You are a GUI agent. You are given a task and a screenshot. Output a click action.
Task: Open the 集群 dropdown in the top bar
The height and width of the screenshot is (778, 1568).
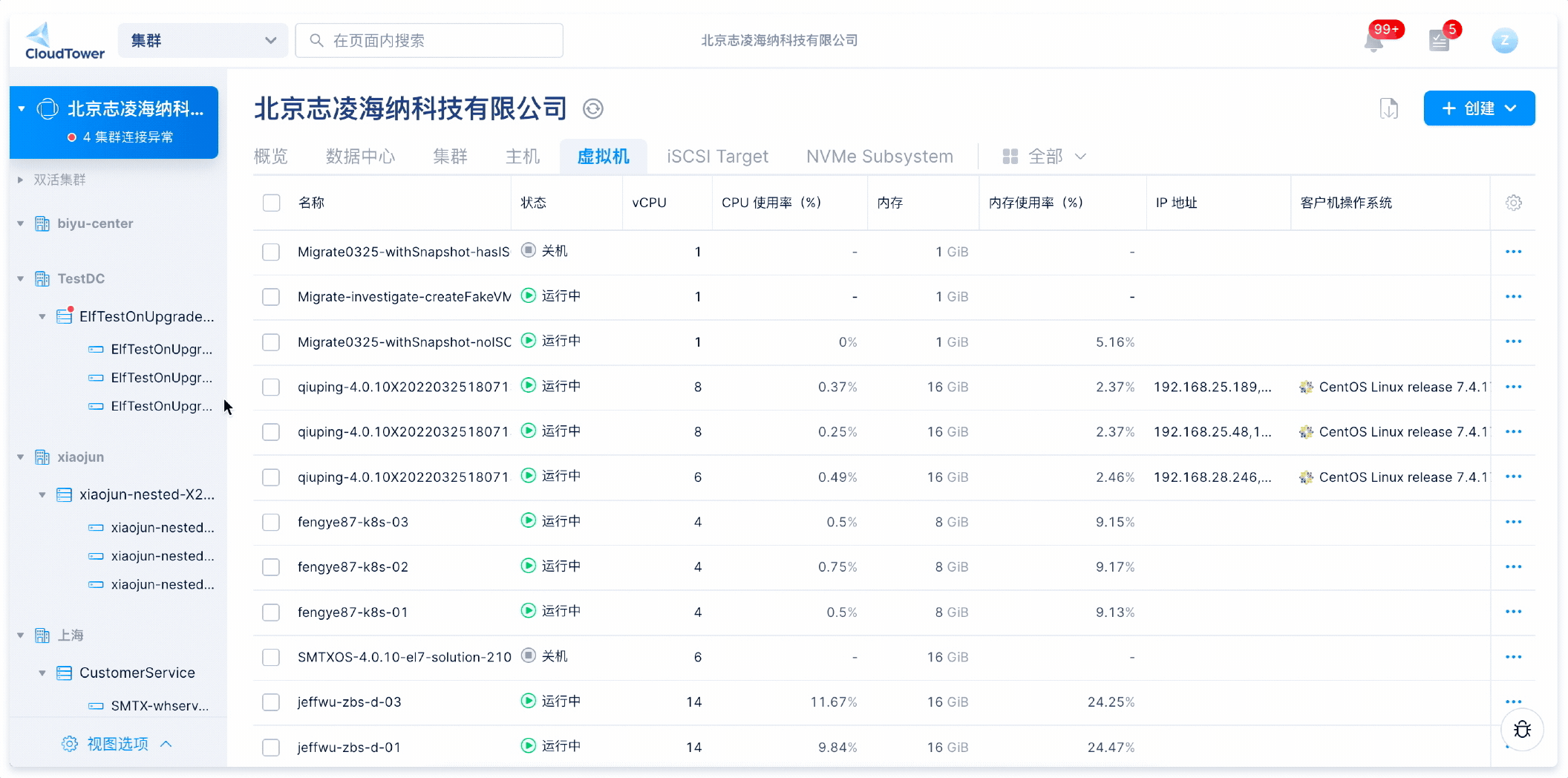tap(203, 40)
